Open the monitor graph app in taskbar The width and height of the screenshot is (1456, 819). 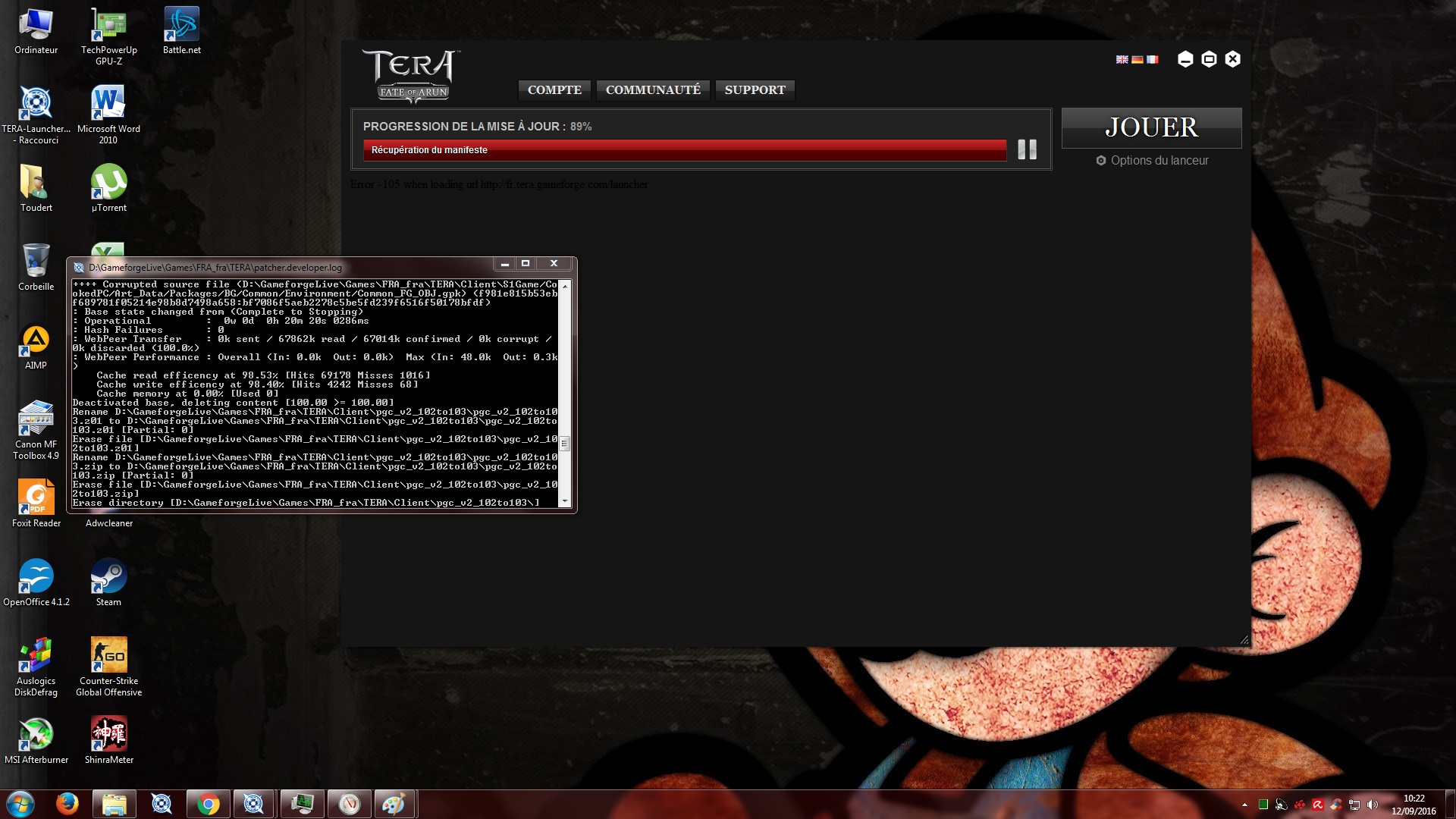tap(302, 804)
